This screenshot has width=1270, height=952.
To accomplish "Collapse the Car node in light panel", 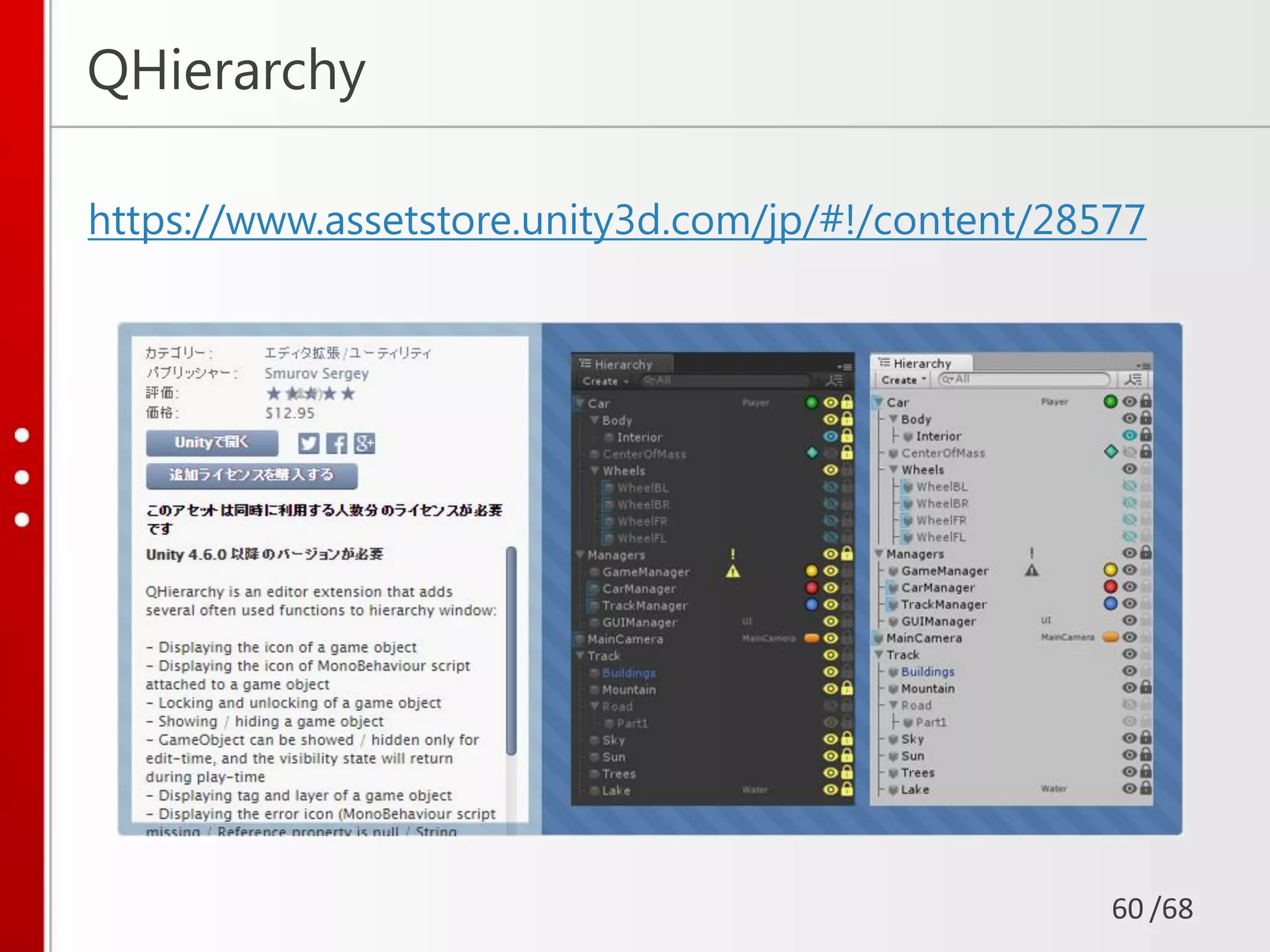I will point(878,402).
